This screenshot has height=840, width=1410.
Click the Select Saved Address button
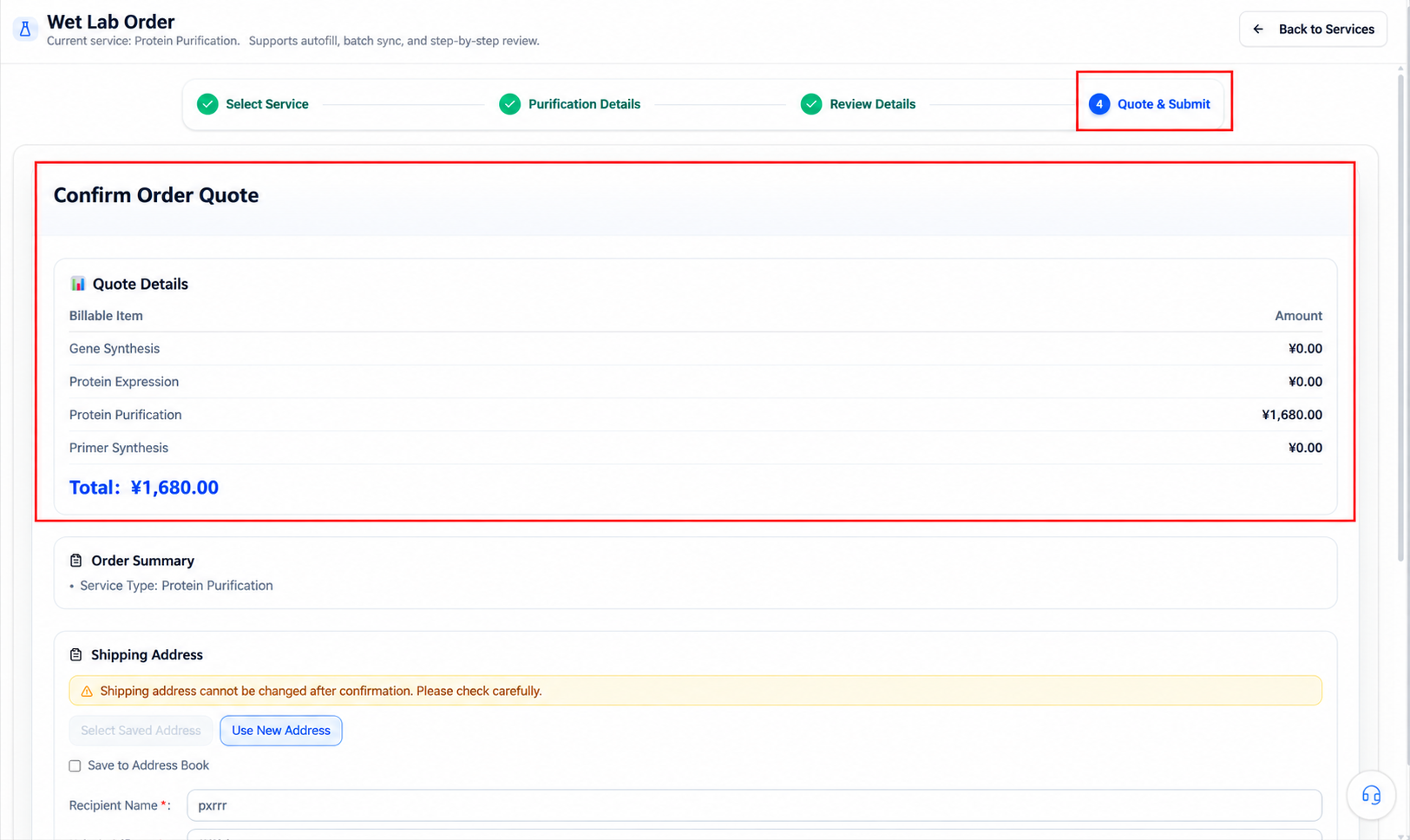[x=141, y=731]
